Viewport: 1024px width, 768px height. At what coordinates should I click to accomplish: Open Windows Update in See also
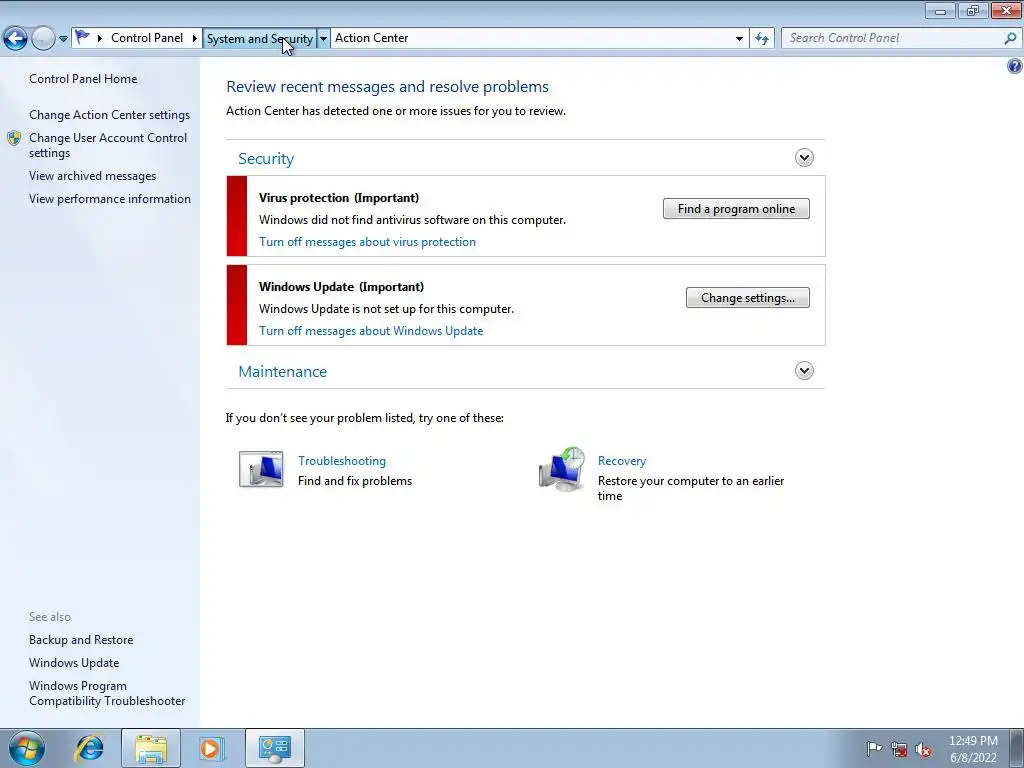click(74, 663)
